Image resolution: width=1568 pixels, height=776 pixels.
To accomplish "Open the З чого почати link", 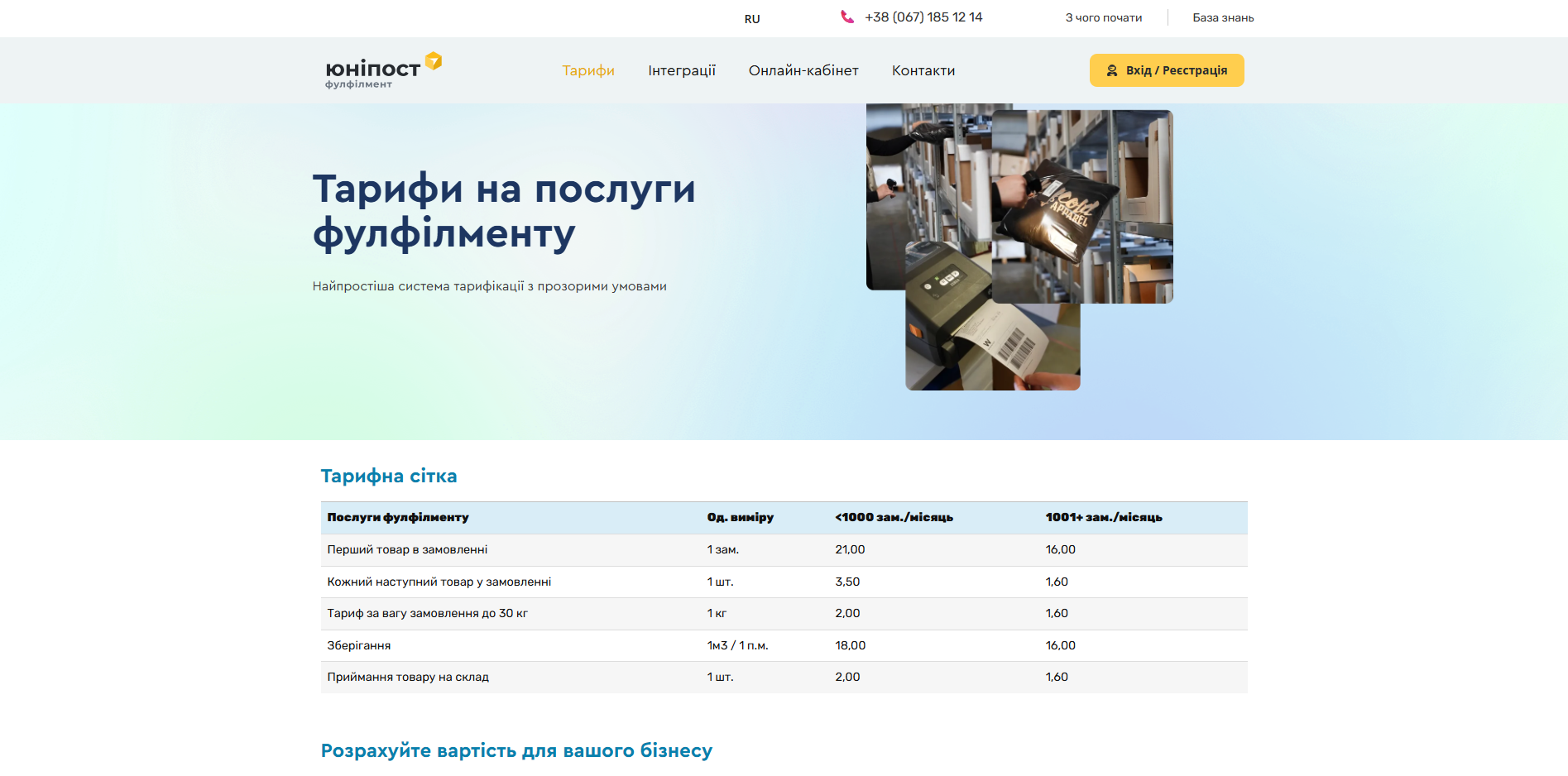I will pyautogui.click(x=1103, y=17).
